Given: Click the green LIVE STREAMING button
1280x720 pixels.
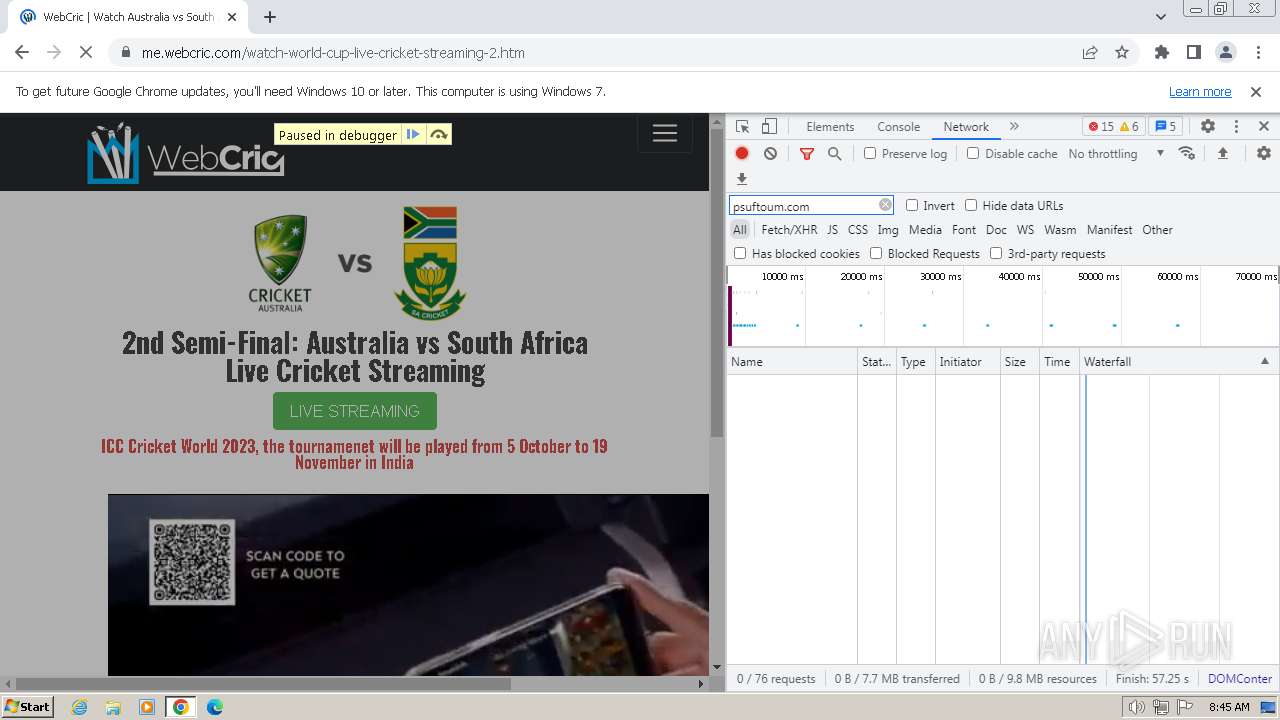Looking at the screenshot, I should (355, 411).
